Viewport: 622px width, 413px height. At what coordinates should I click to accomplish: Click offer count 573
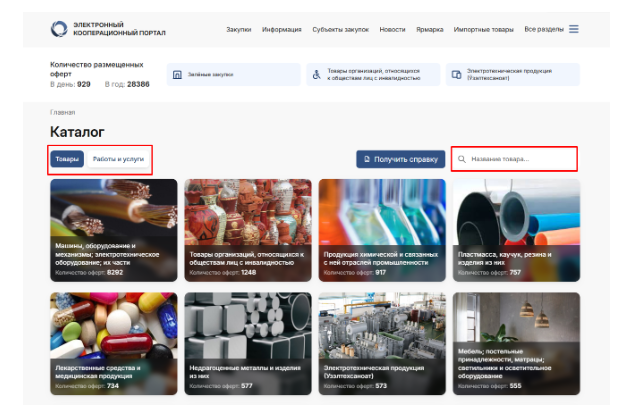(381, 386)
